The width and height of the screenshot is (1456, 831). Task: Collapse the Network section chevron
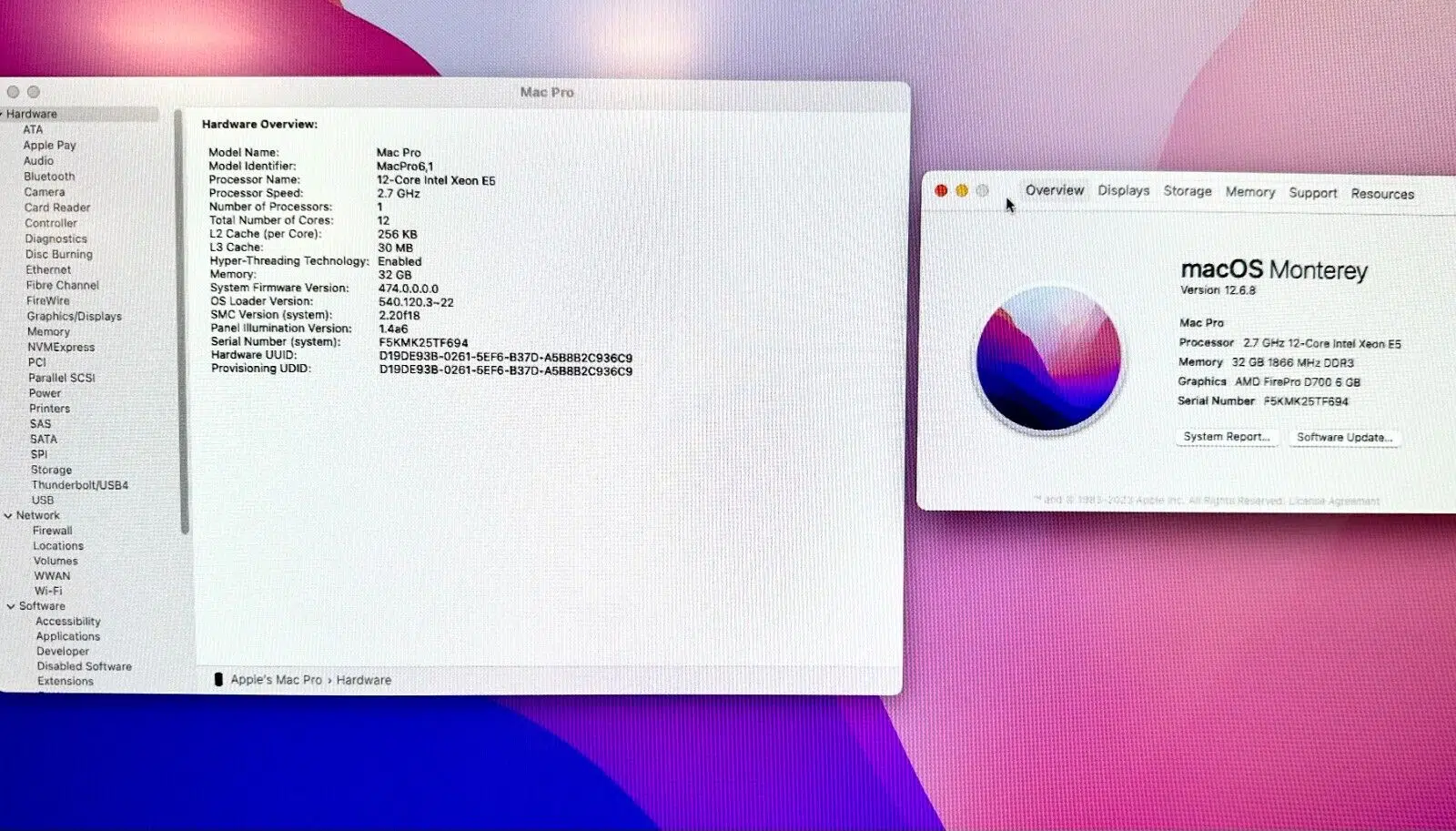pyautogui.click(x=8, y=515)
